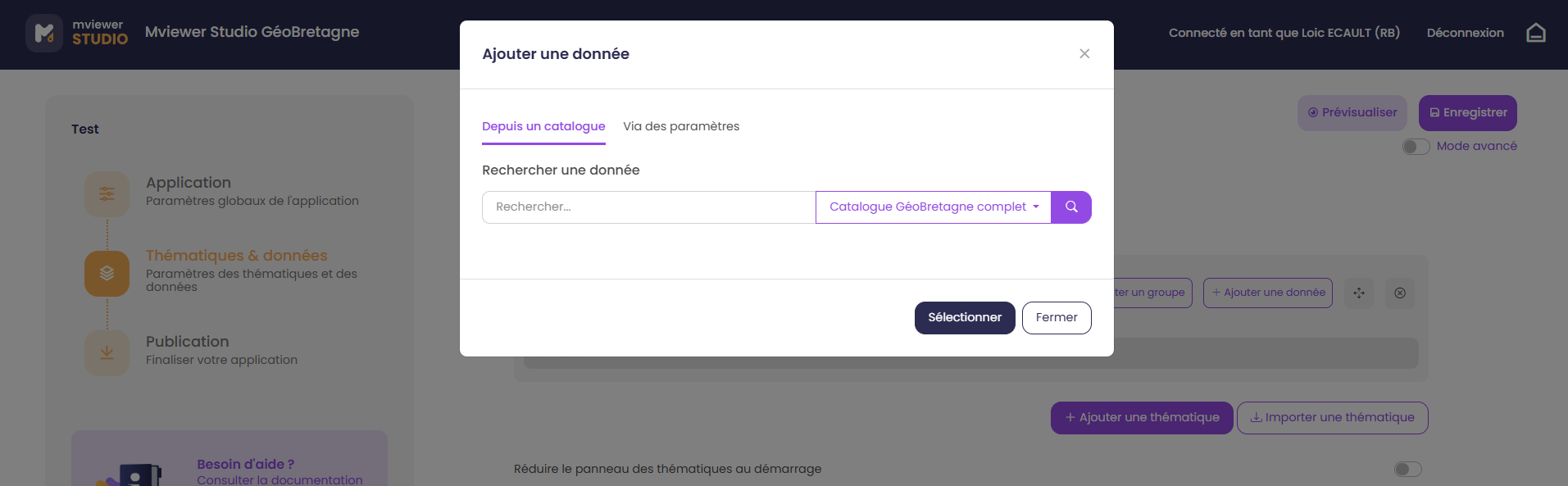Select the Publication step title
This screenshot has height=486, width=1568.
[x=188, y=342]
